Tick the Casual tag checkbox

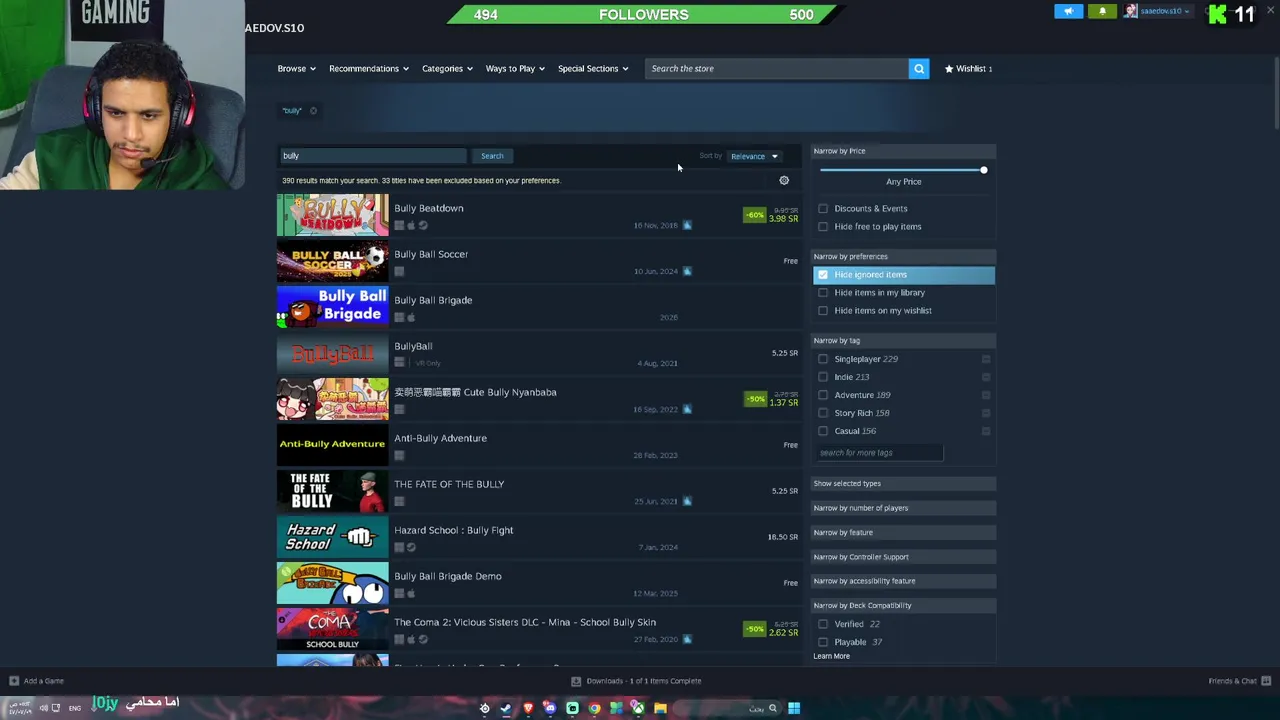click(x=823, y=431)
